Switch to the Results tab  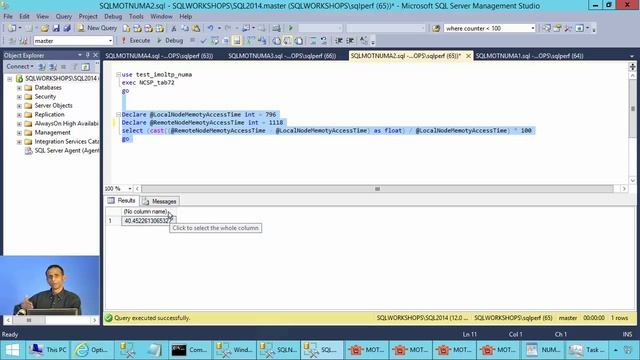point(122,201)
